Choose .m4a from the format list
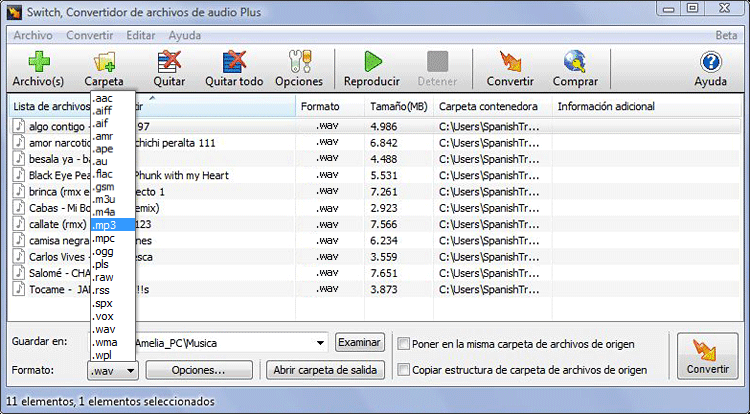The width and height of the screenshot is (750, 414). click(x=113, y=212)
